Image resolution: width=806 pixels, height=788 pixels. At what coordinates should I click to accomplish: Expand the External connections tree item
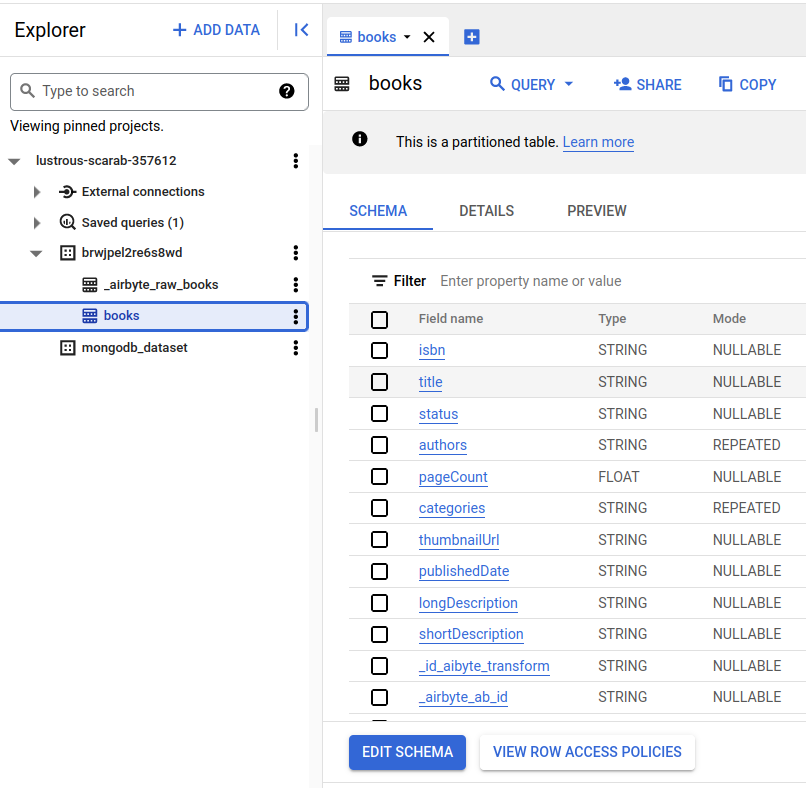(x=37, y=191)
